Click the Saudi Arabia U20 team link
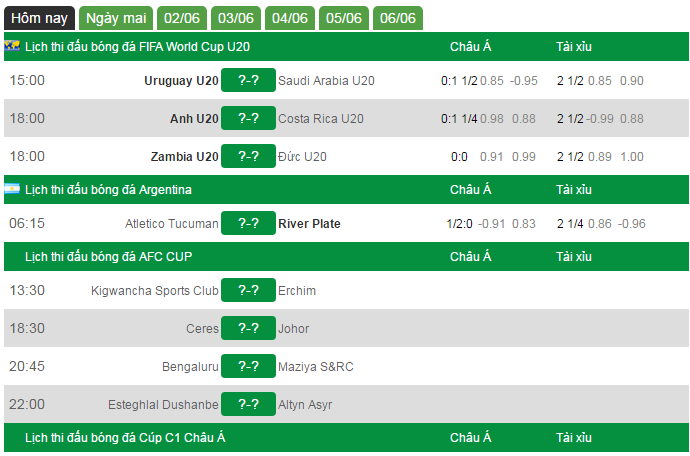This screenshot has height=456, width=690. (326, 81)
